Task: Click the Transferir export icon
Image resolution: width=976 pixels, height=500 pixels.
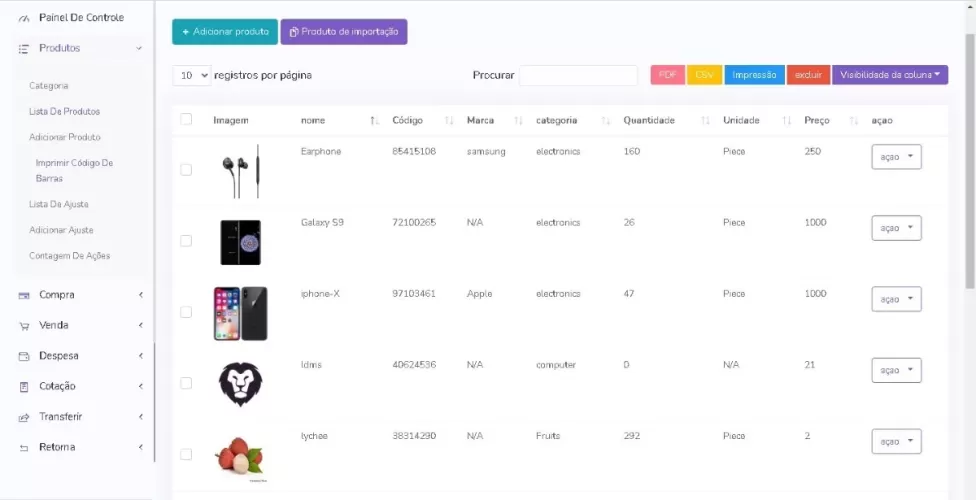Action: (x=24, y=417)
